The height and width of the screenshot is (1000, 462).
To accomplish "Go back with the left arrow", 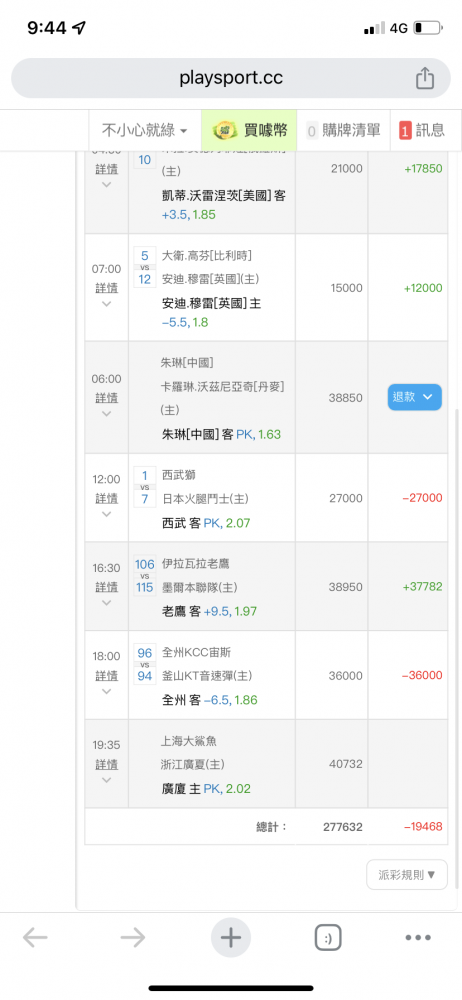I will point(36,938).
